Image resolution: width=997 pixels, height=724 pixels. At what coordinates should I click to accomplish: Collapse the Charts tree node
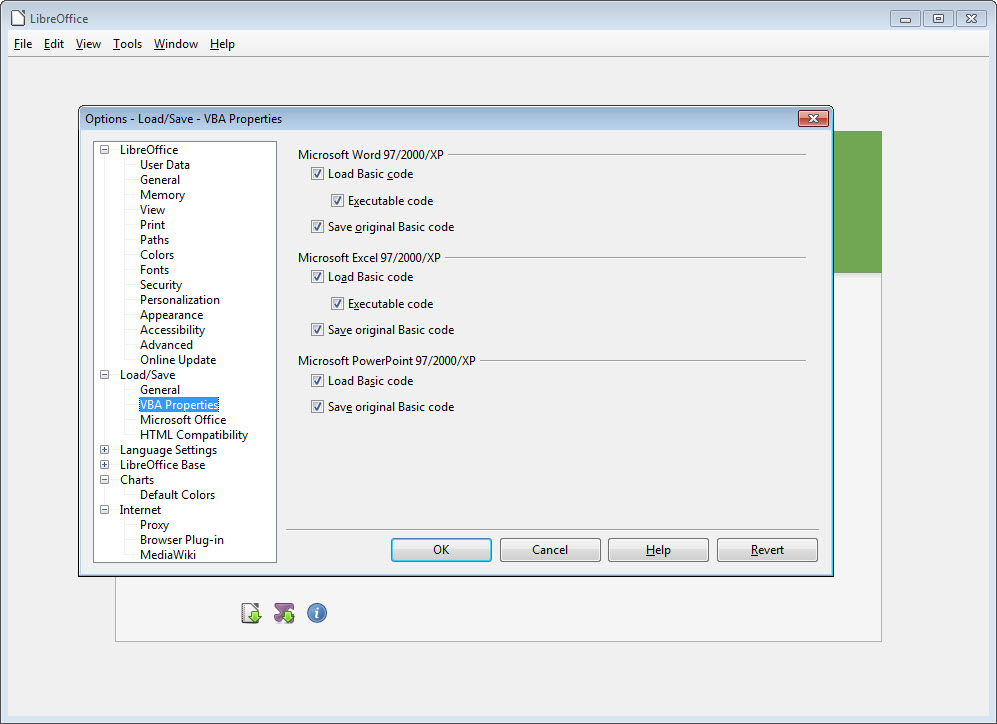click(104, 480)
